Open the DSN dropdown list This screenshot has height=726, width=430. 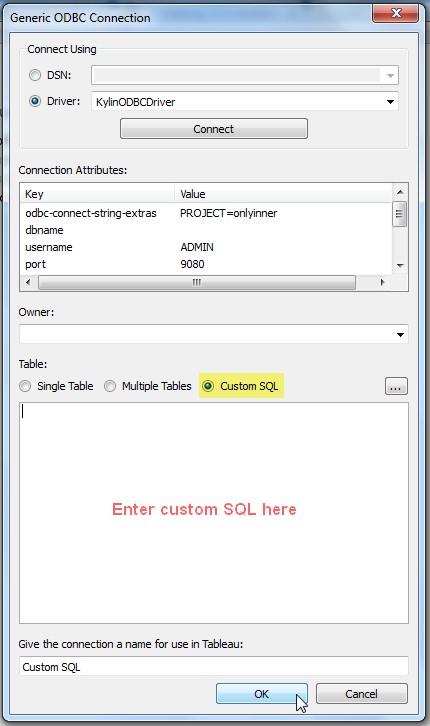pos(390,75)
